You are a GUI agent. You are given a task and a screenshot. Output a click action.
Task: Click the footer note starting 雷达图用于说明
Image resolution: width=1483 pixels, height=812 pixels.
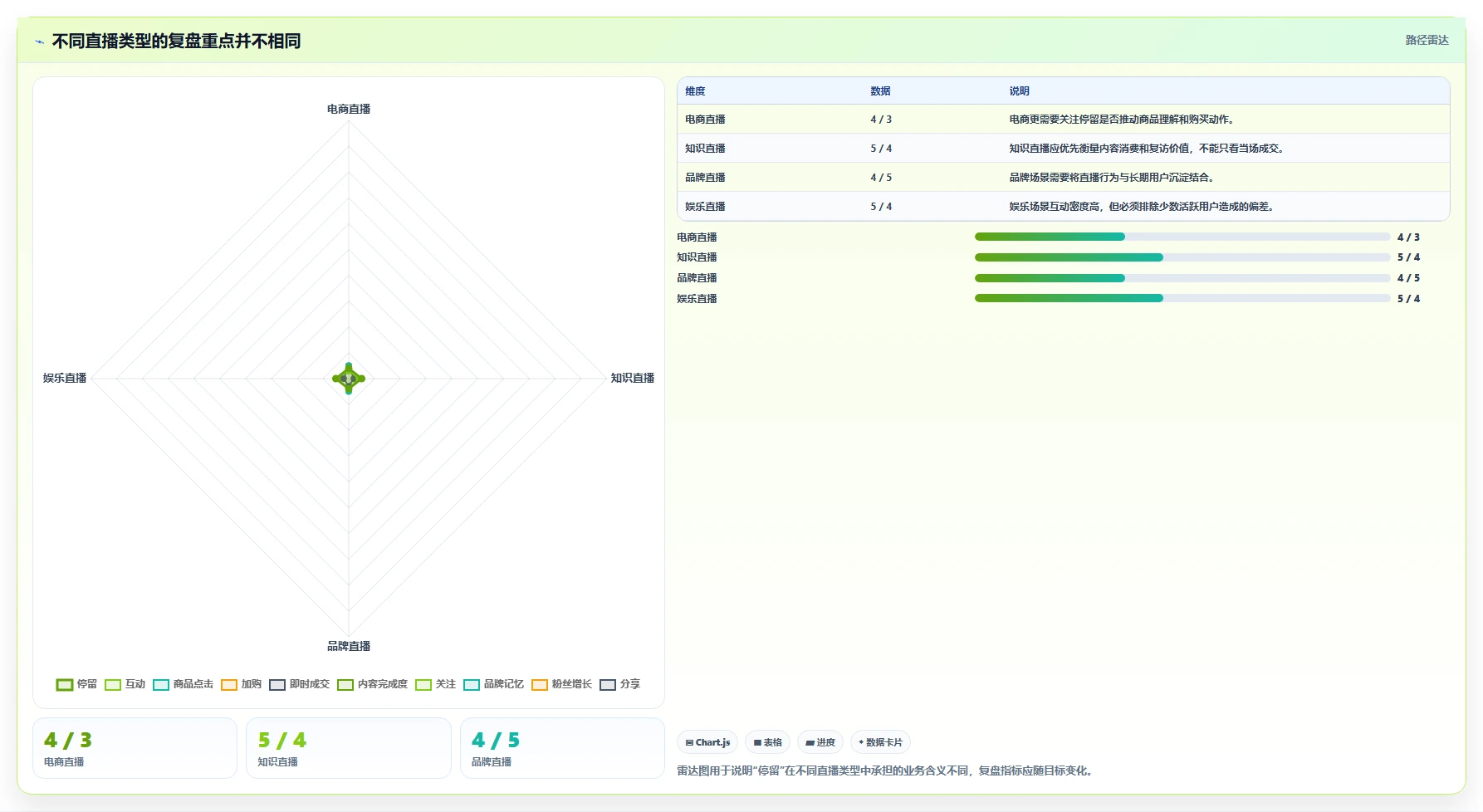[886, 771]
